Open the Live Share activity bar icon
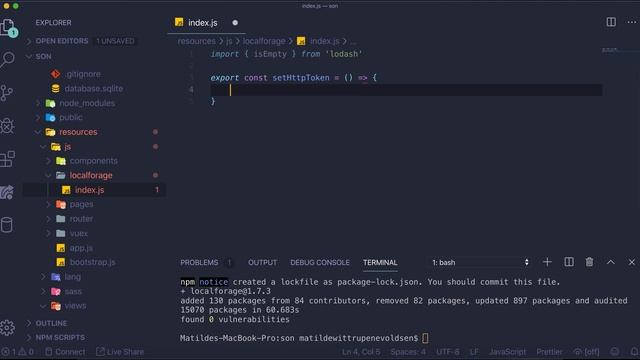Screen dimensions: 640x360 [7, 192]
